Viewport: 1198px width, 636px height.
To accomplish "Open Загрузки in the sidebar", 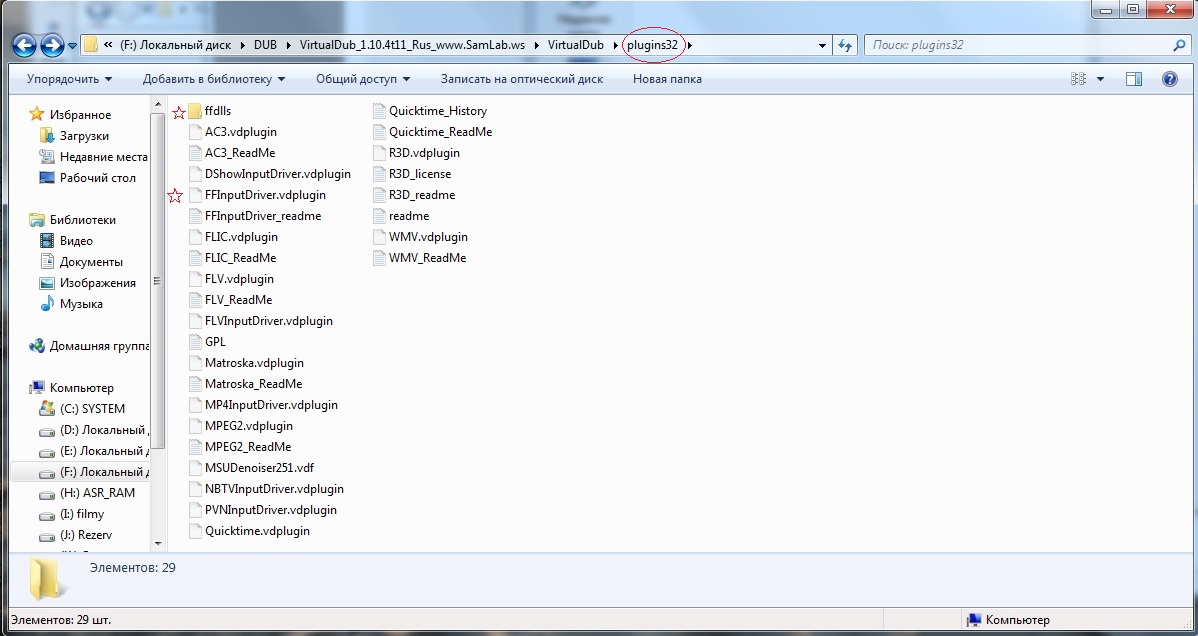I will (x=84, y=135).
